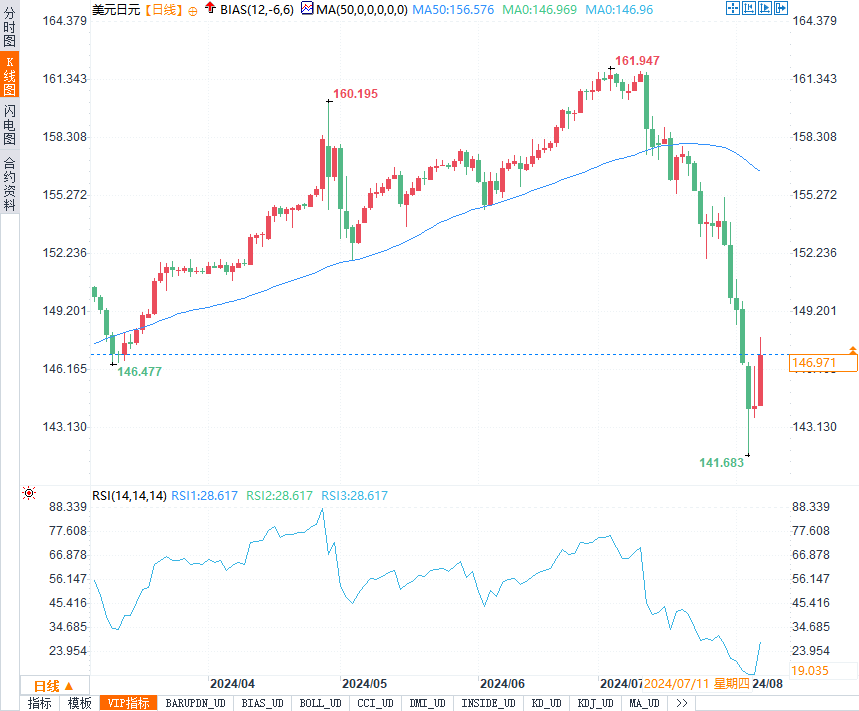This screenshot has height=711, width=859.
Task: Click the RSI3:28.617 value
Action: pyautogui.click(x=354, y=495)
